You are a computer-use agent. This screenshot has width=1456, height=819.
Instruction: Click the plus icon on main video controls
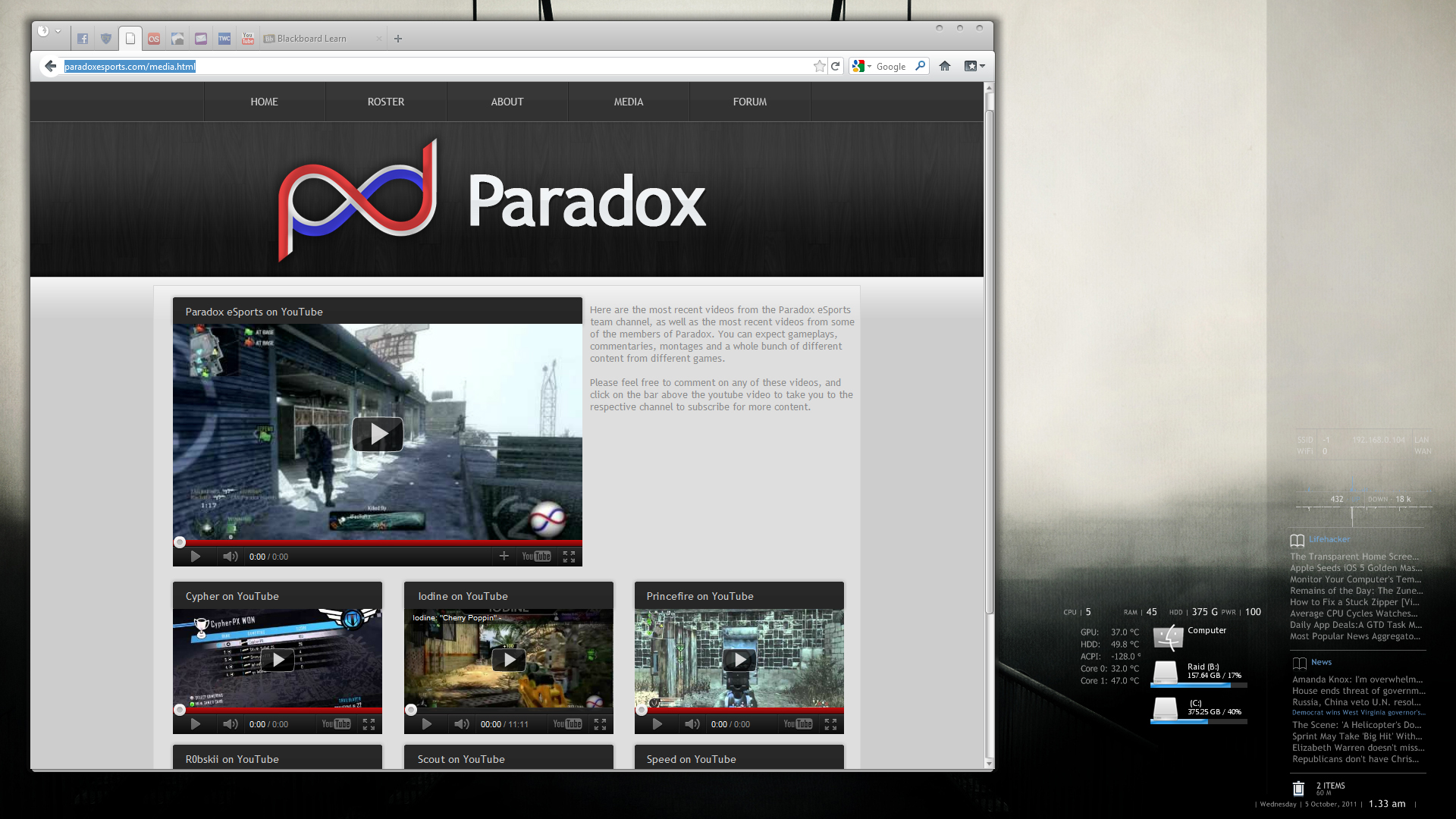coord(504,556)
